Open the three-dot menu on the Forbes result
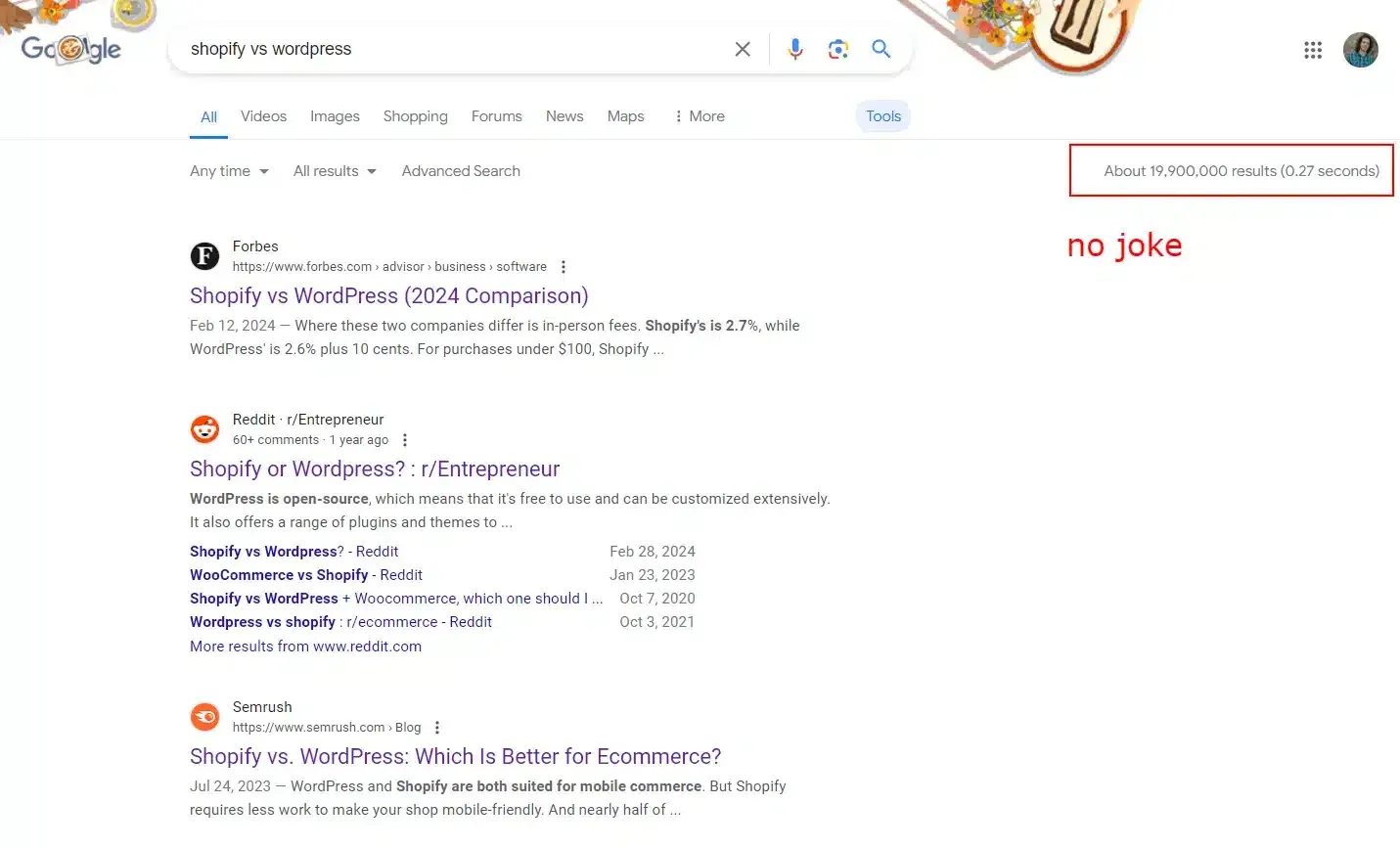This screenshot has height=848, width=1400. tap(564, 266)
